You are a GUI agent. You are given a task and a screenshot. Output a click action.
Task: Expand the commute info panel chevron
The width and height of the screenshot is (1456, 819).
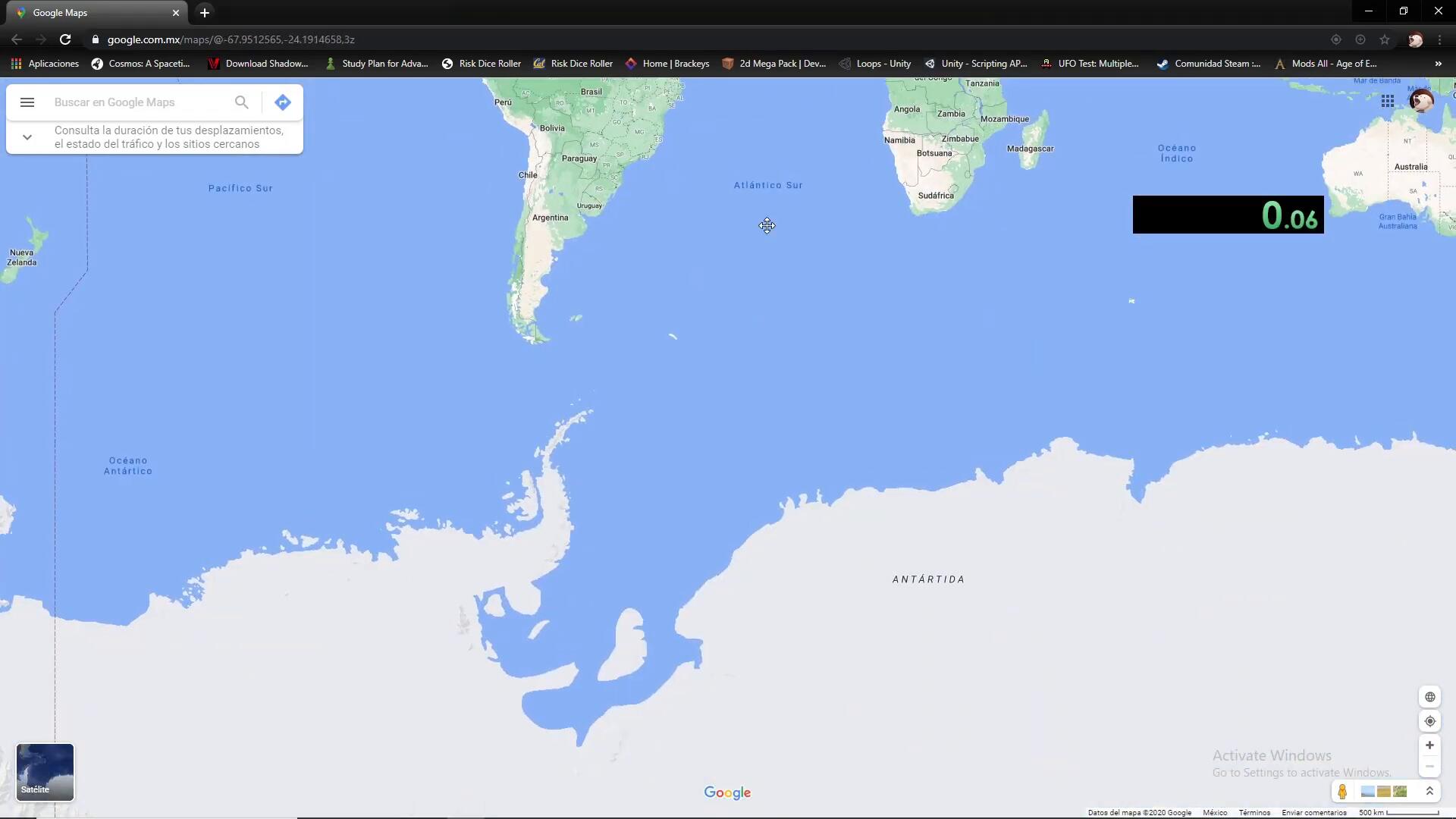point(27,137)
